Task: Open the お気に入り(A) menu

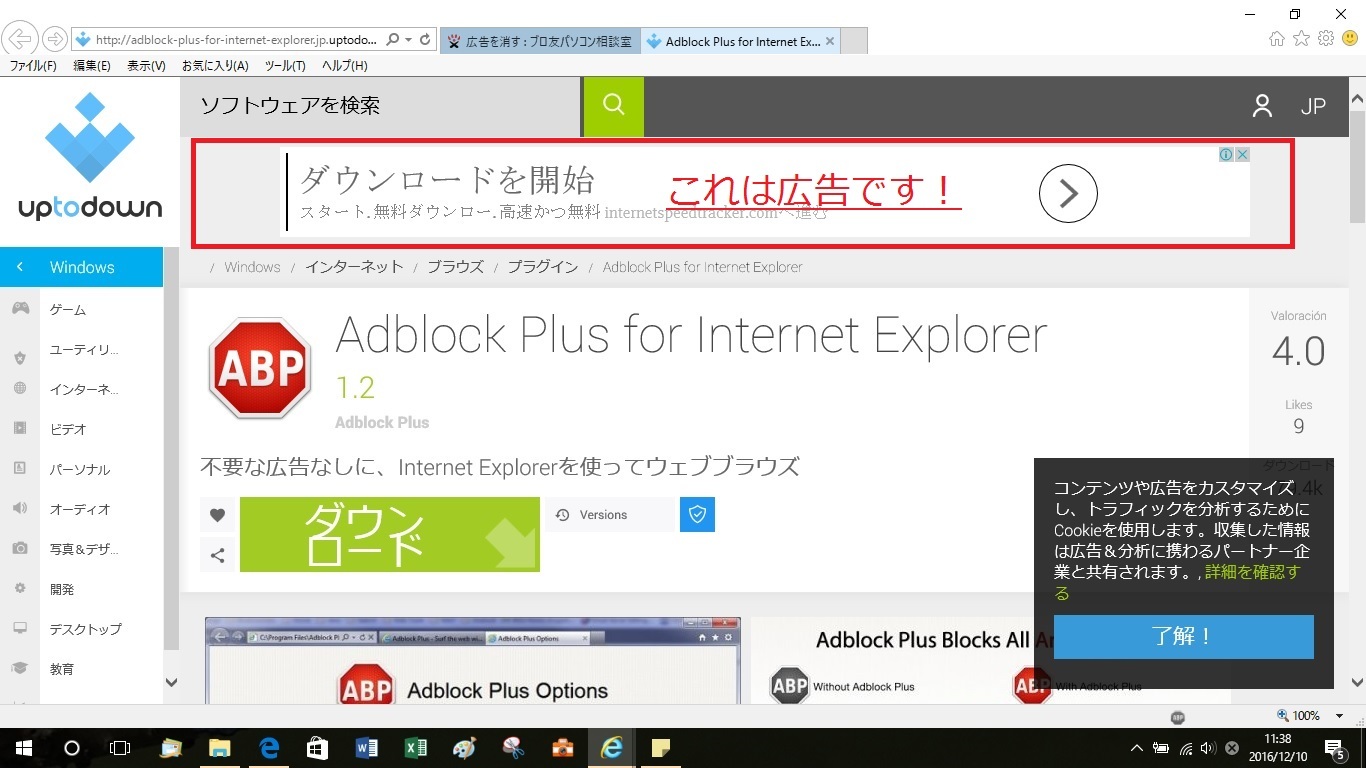Action: point(215,66)
